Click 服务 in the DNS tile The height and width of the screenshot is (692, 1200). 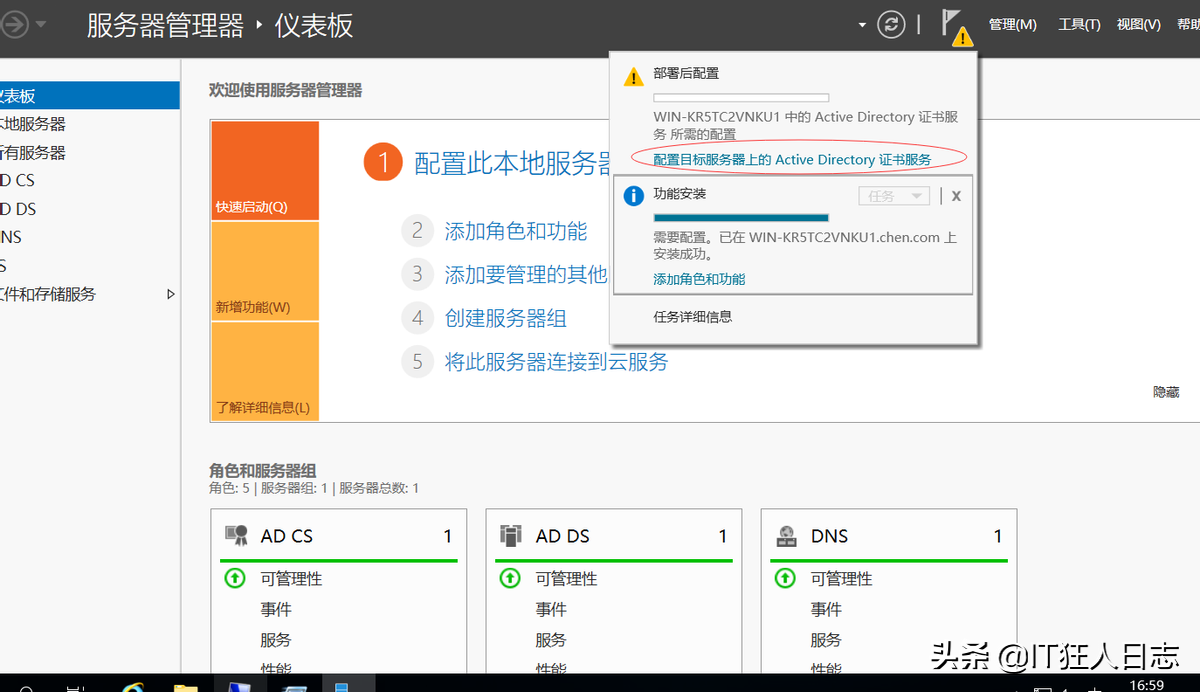click(826, 640)
